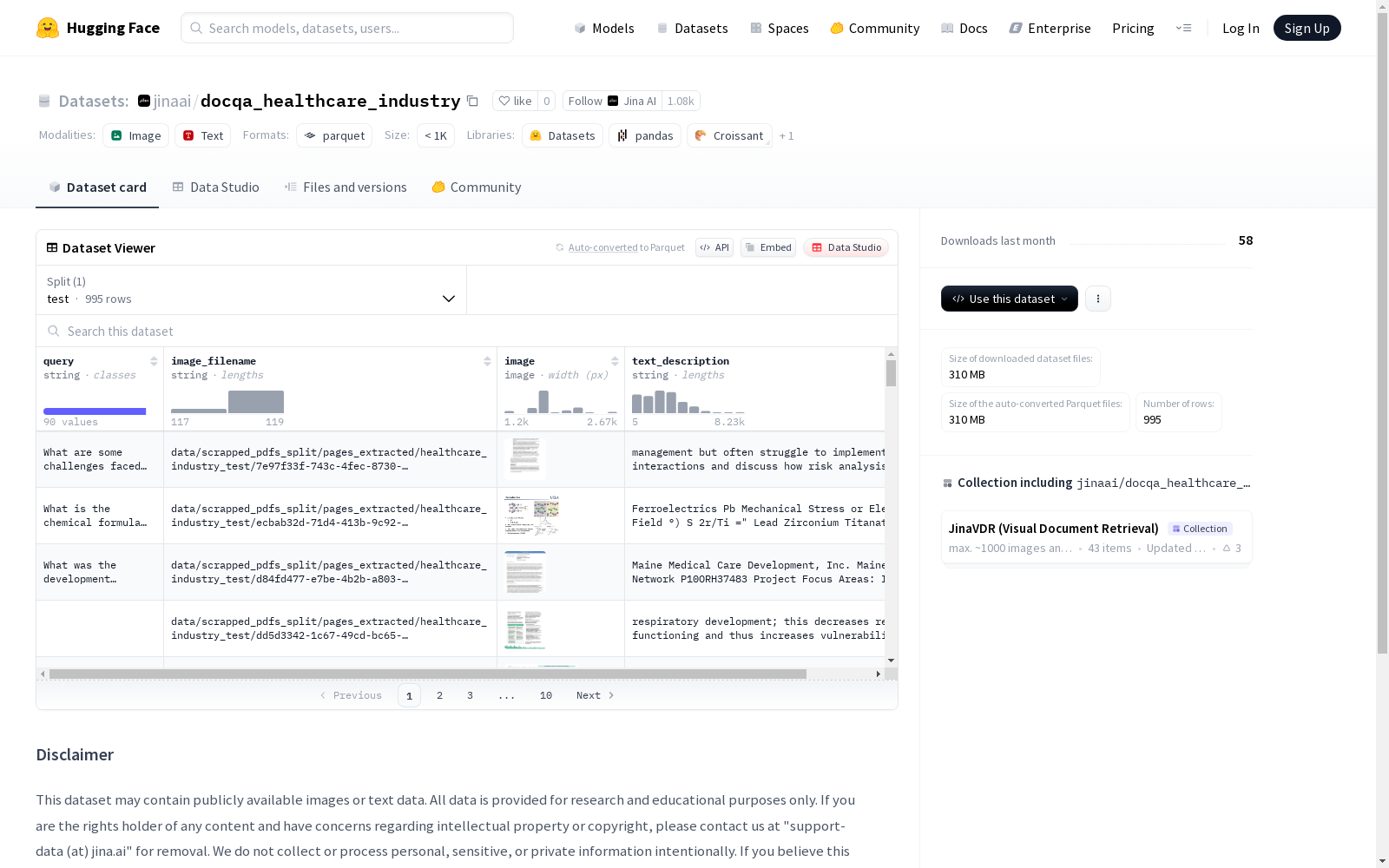This screenshot has width=1389, height=868.
Task: Open the more options kebab menu
Action: [1098, 299]
